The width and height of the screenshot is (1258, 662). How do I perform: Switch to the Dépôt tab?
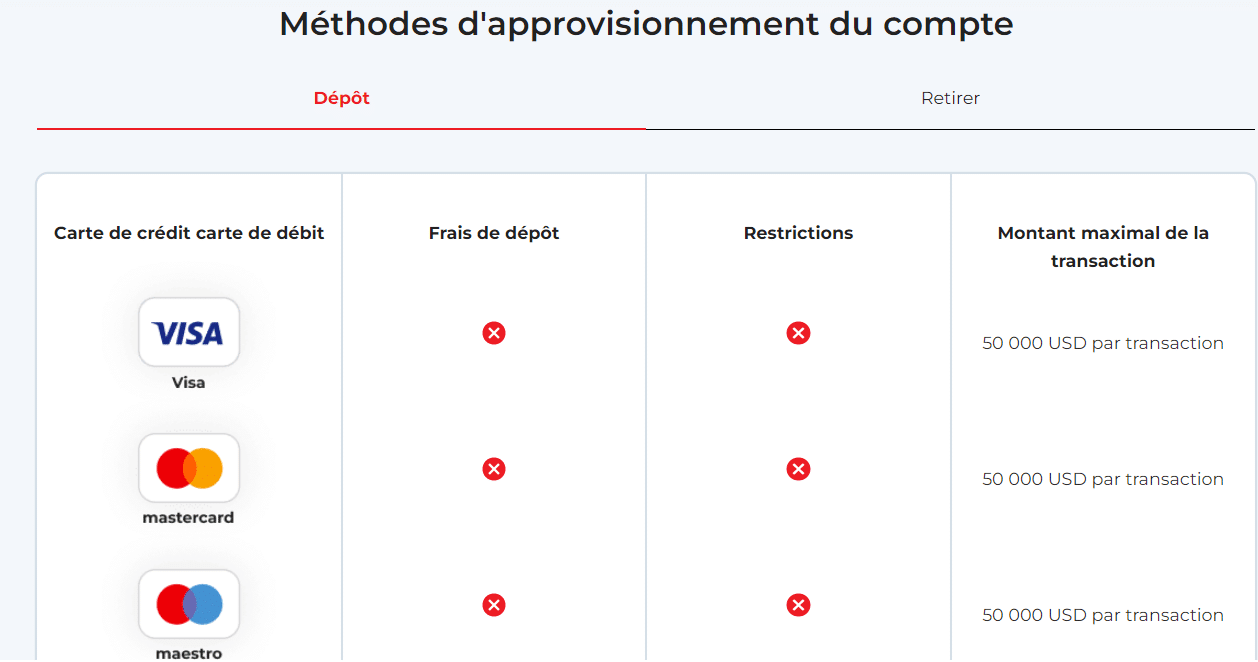click(342, 98)
